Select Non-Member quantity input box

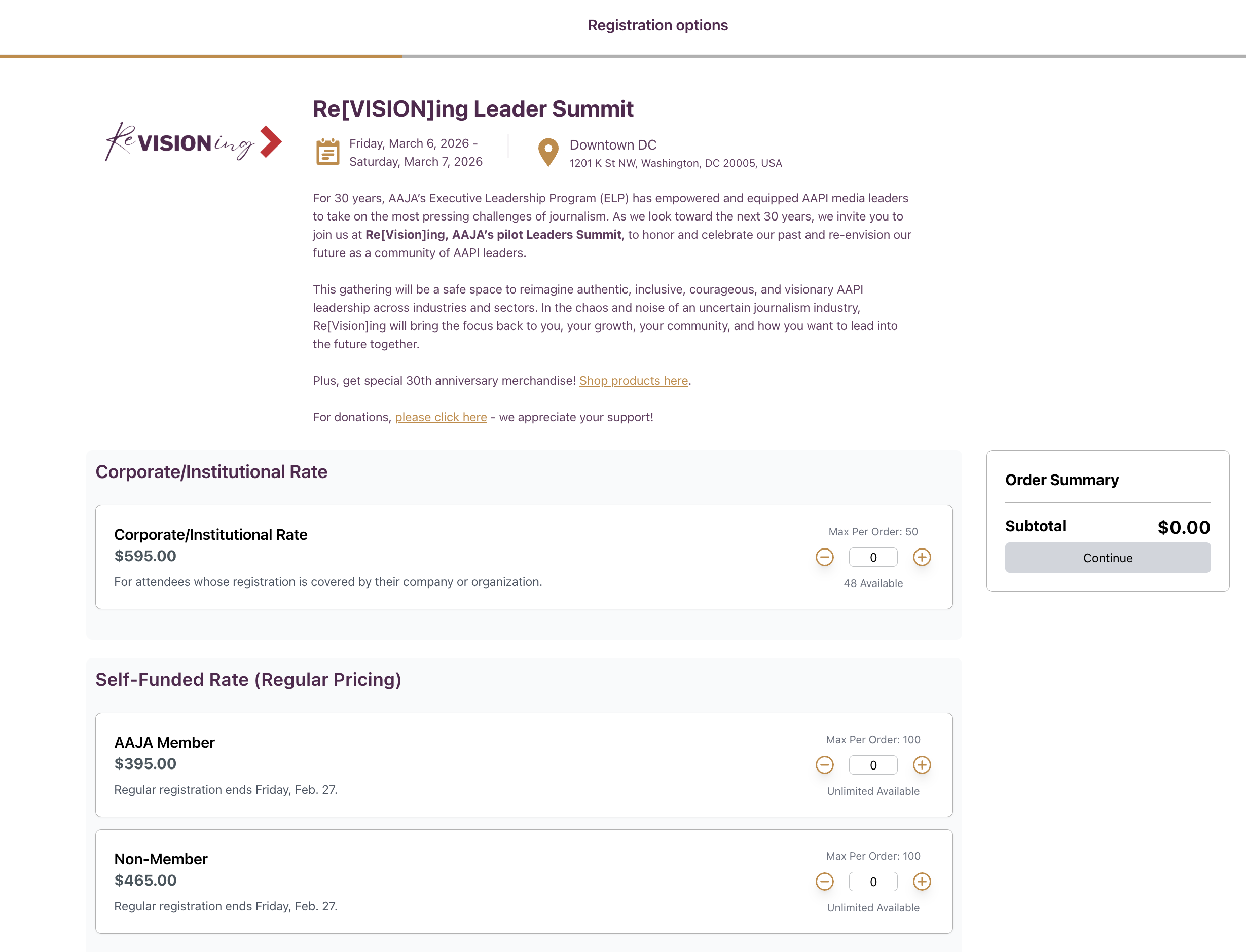tap(872, 882)
